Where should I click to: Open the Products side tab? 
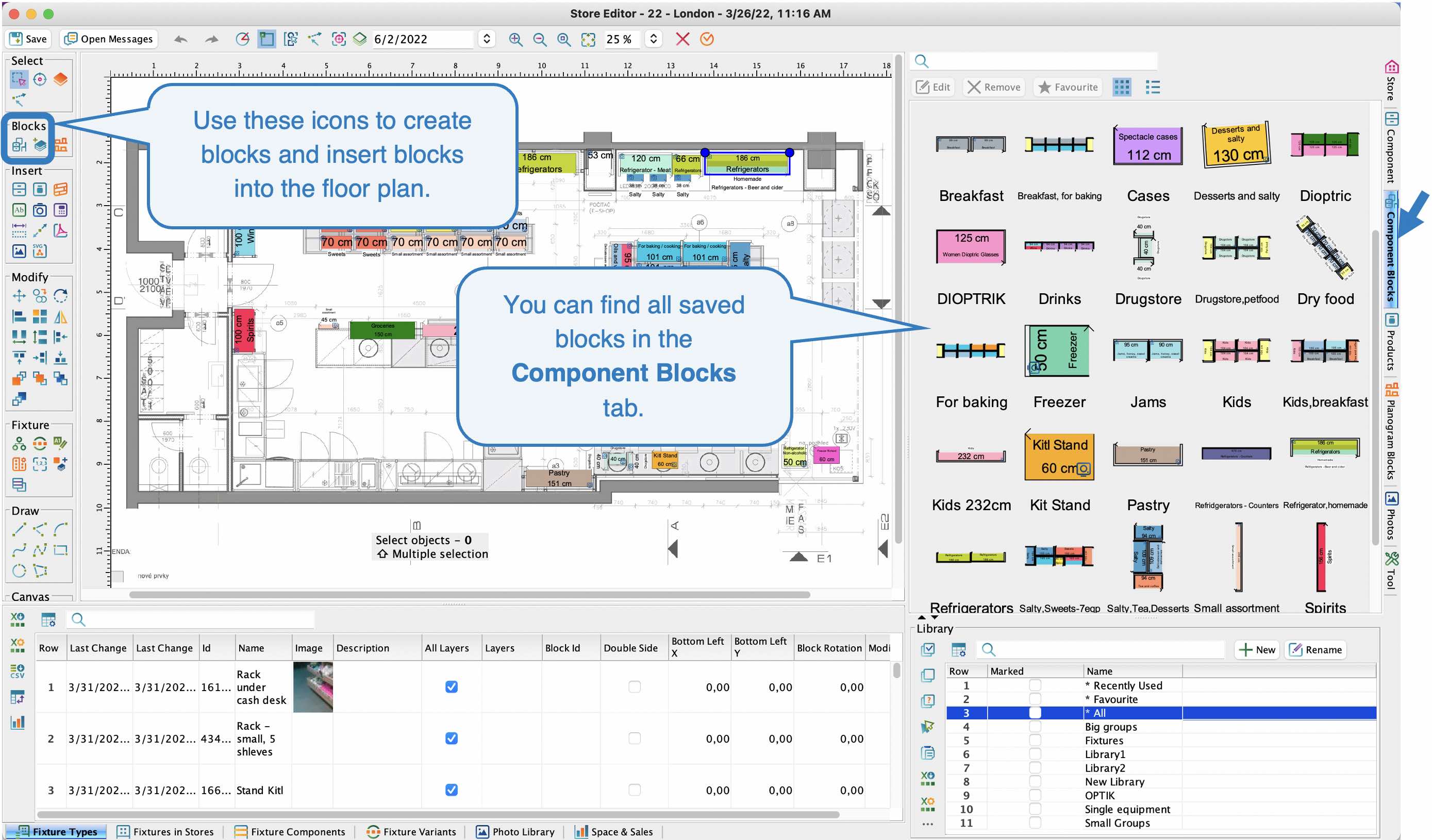pyautogui.click(x=1391, y=342)
